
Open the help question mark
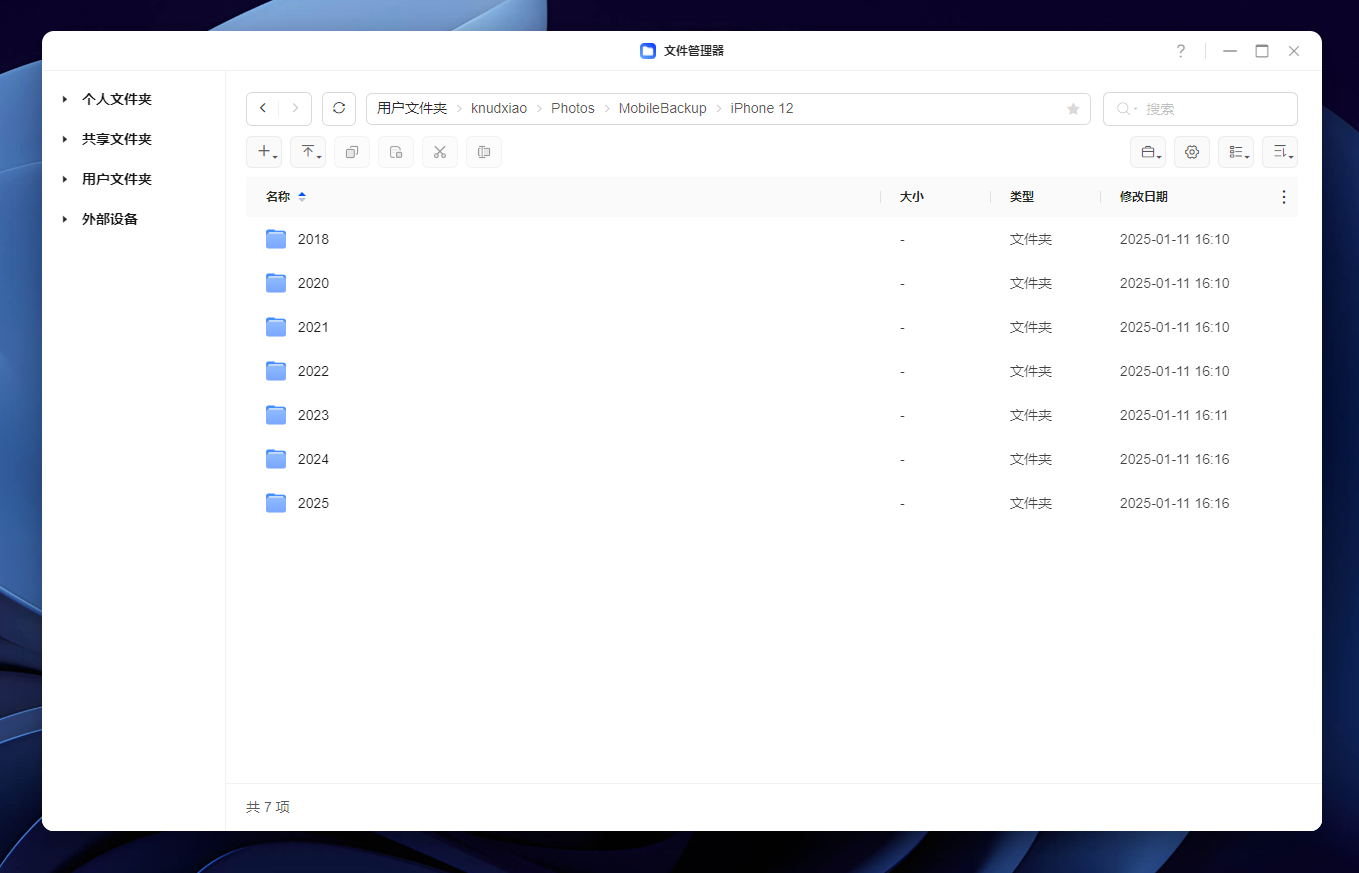point(1181,51)
